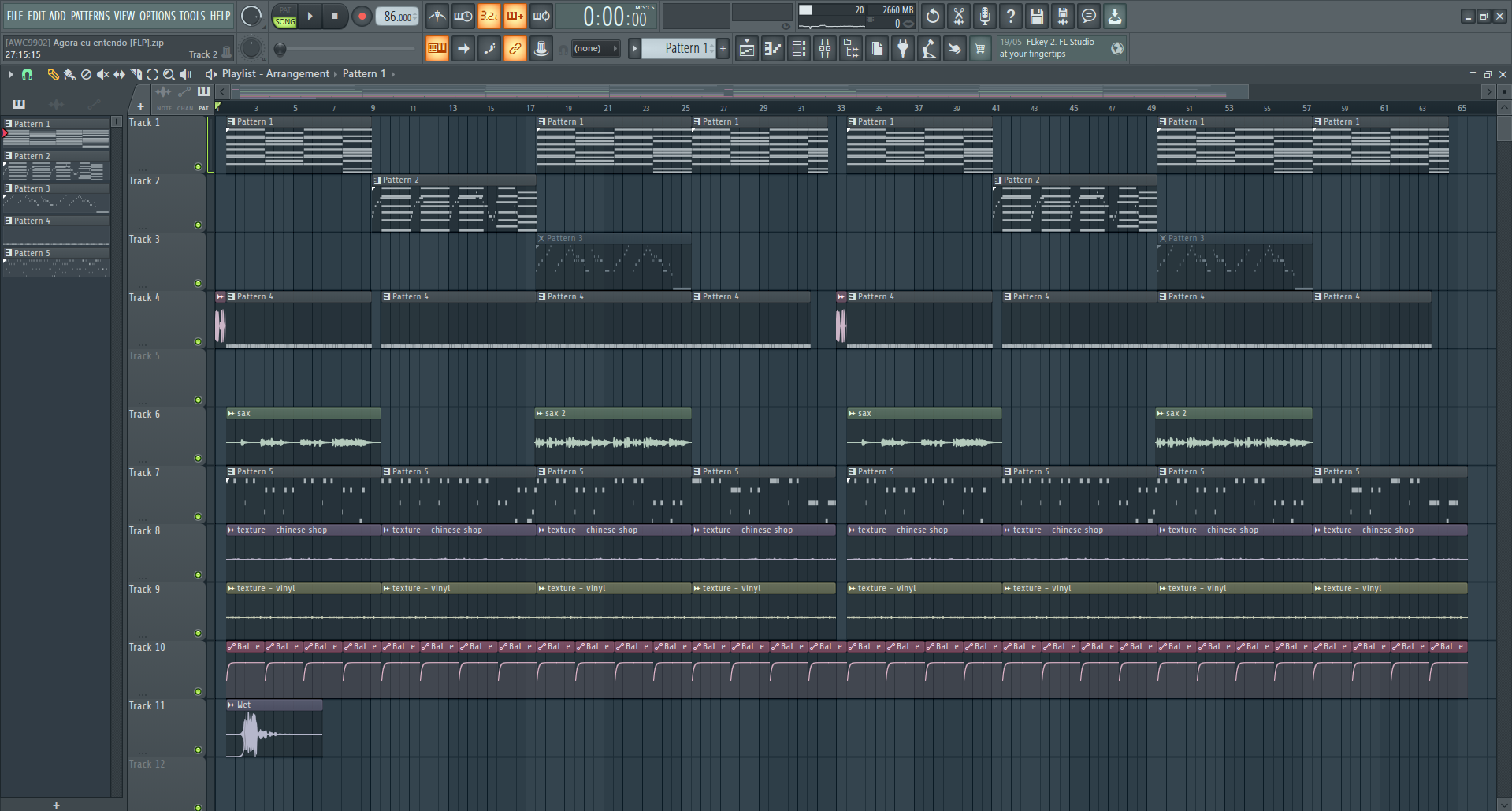
Task: Open the ADD menu
Action: [x=58, y=16]
